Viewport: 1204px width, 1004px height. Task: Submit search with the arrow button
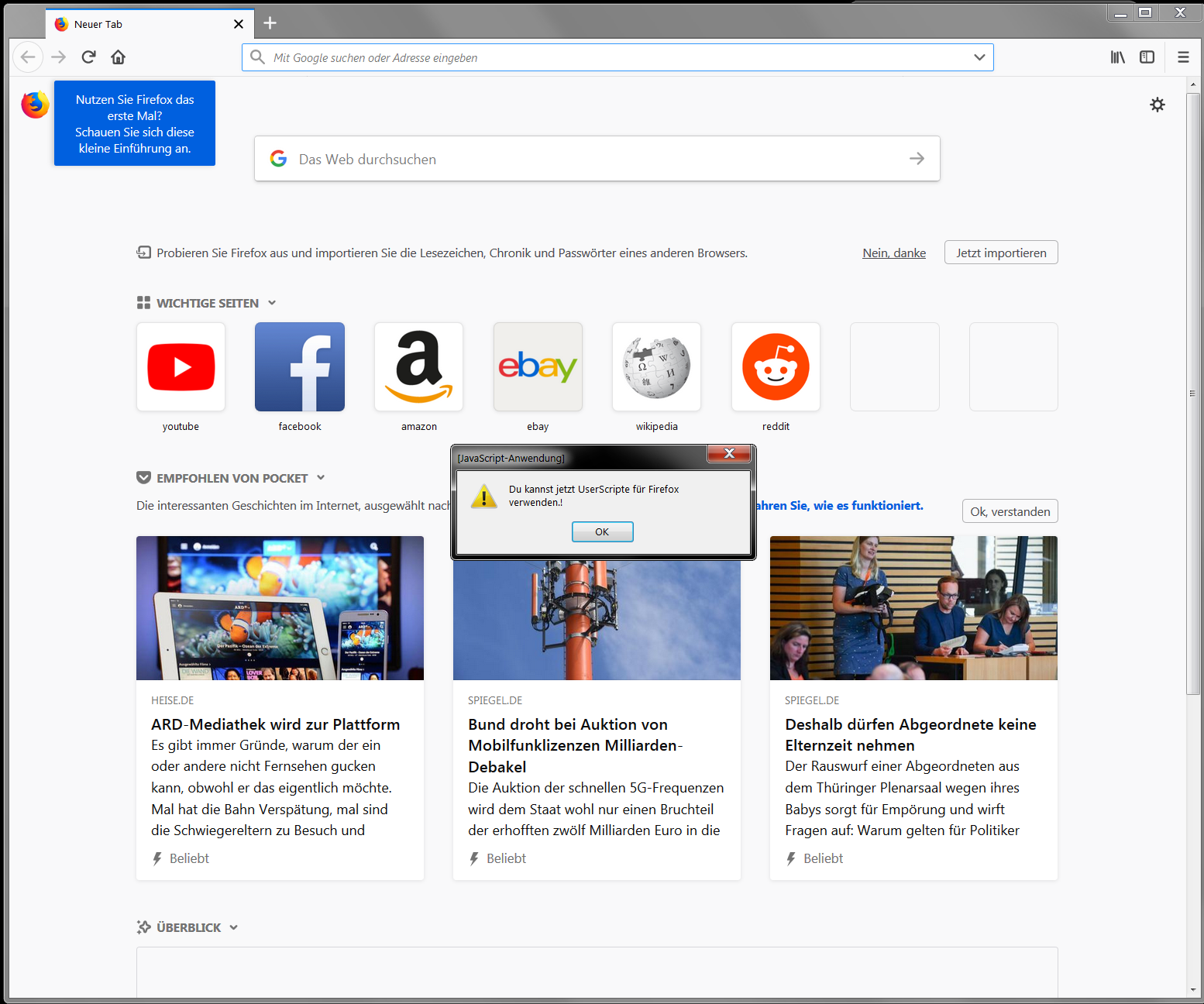point(917,159)
